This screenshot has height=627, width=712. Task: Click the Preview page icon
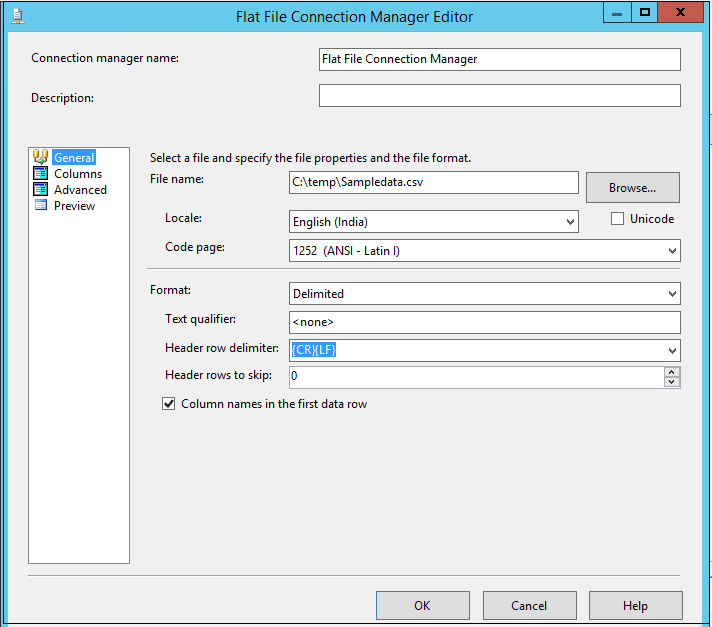[x=41, y=205]
